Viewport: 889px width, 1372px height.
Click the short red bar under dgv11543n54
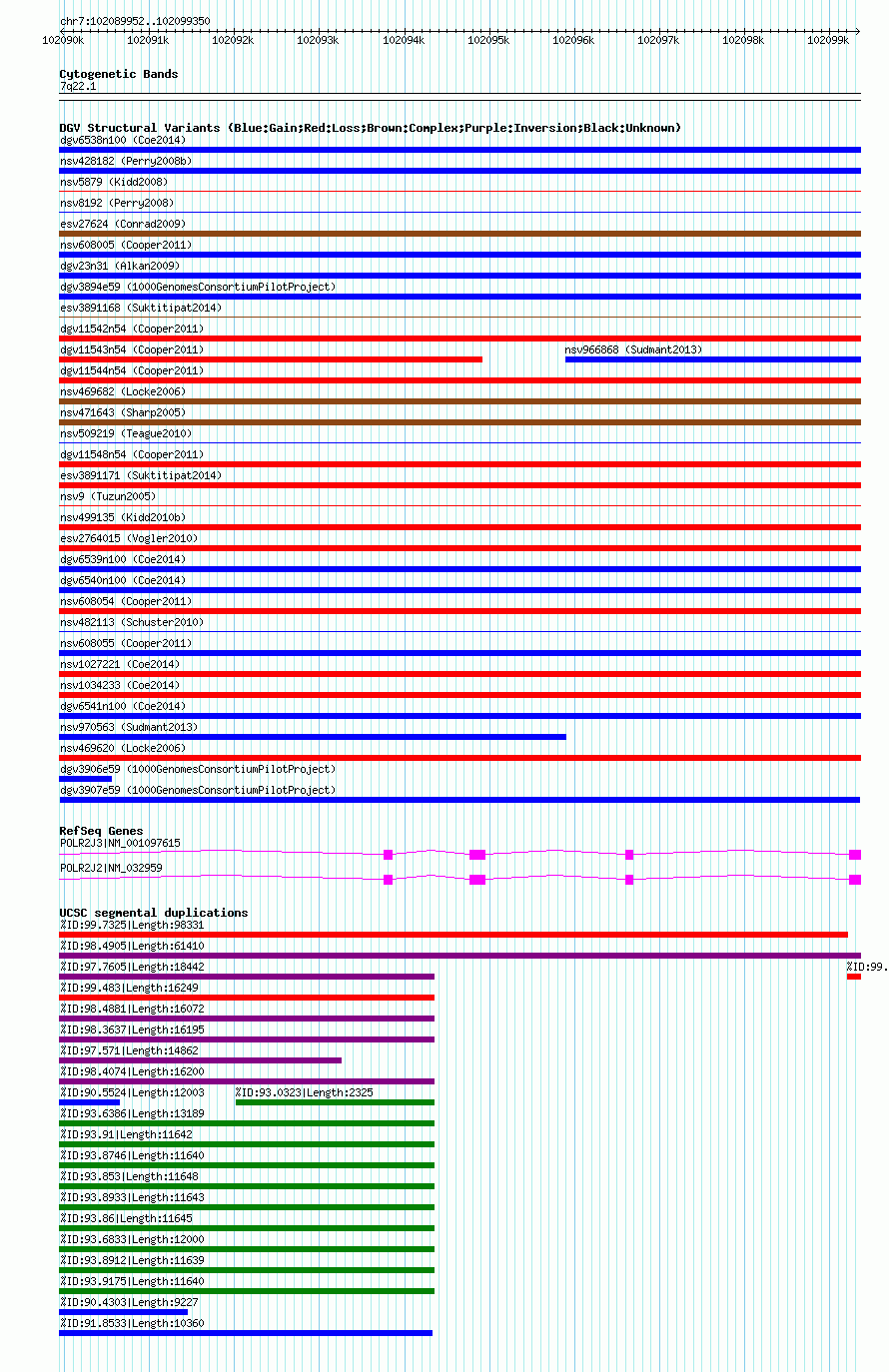tap(271, 359)
